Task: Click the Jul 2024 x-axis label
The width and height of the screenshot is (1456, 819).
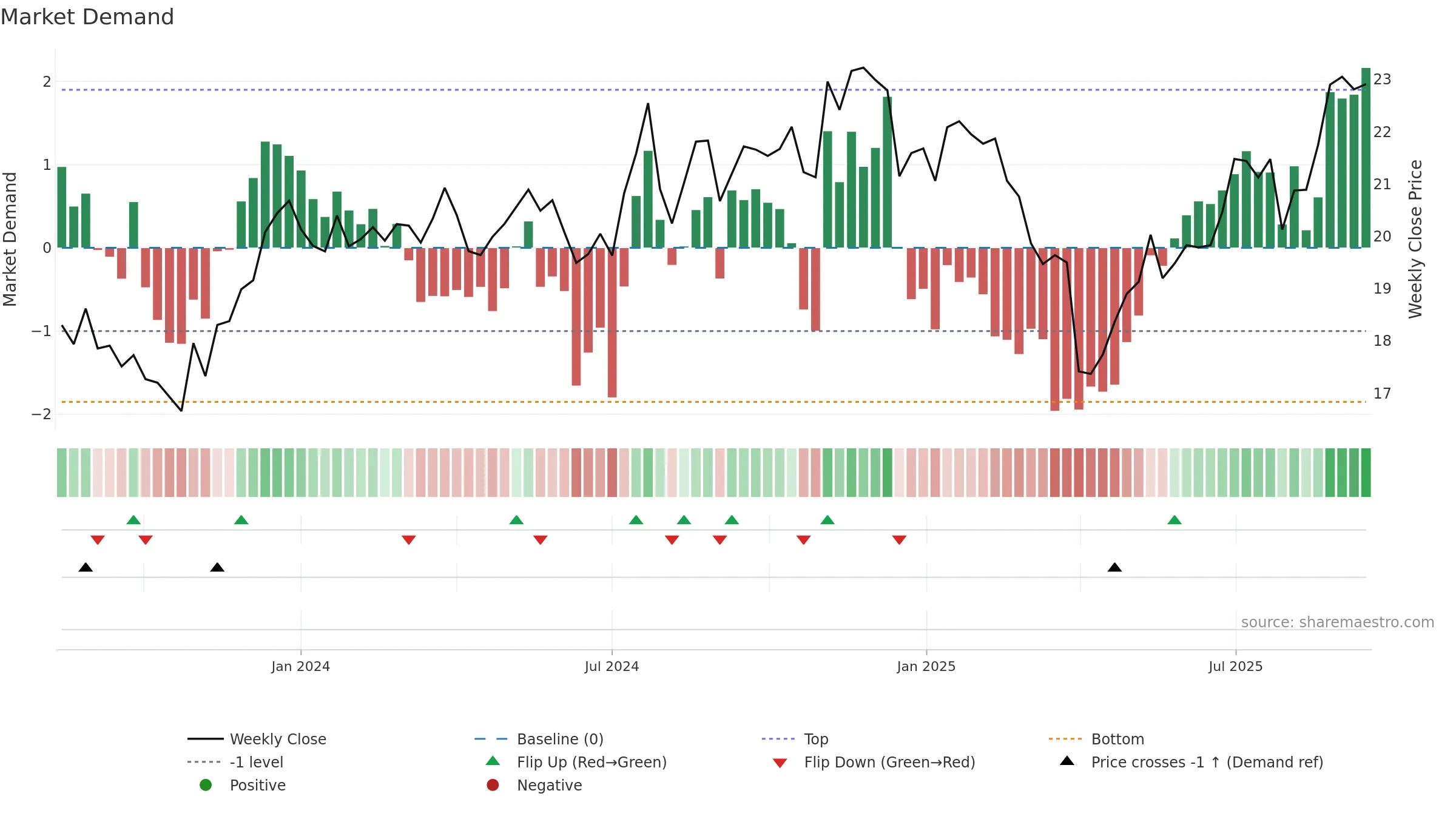Action: tap(612, 667)
